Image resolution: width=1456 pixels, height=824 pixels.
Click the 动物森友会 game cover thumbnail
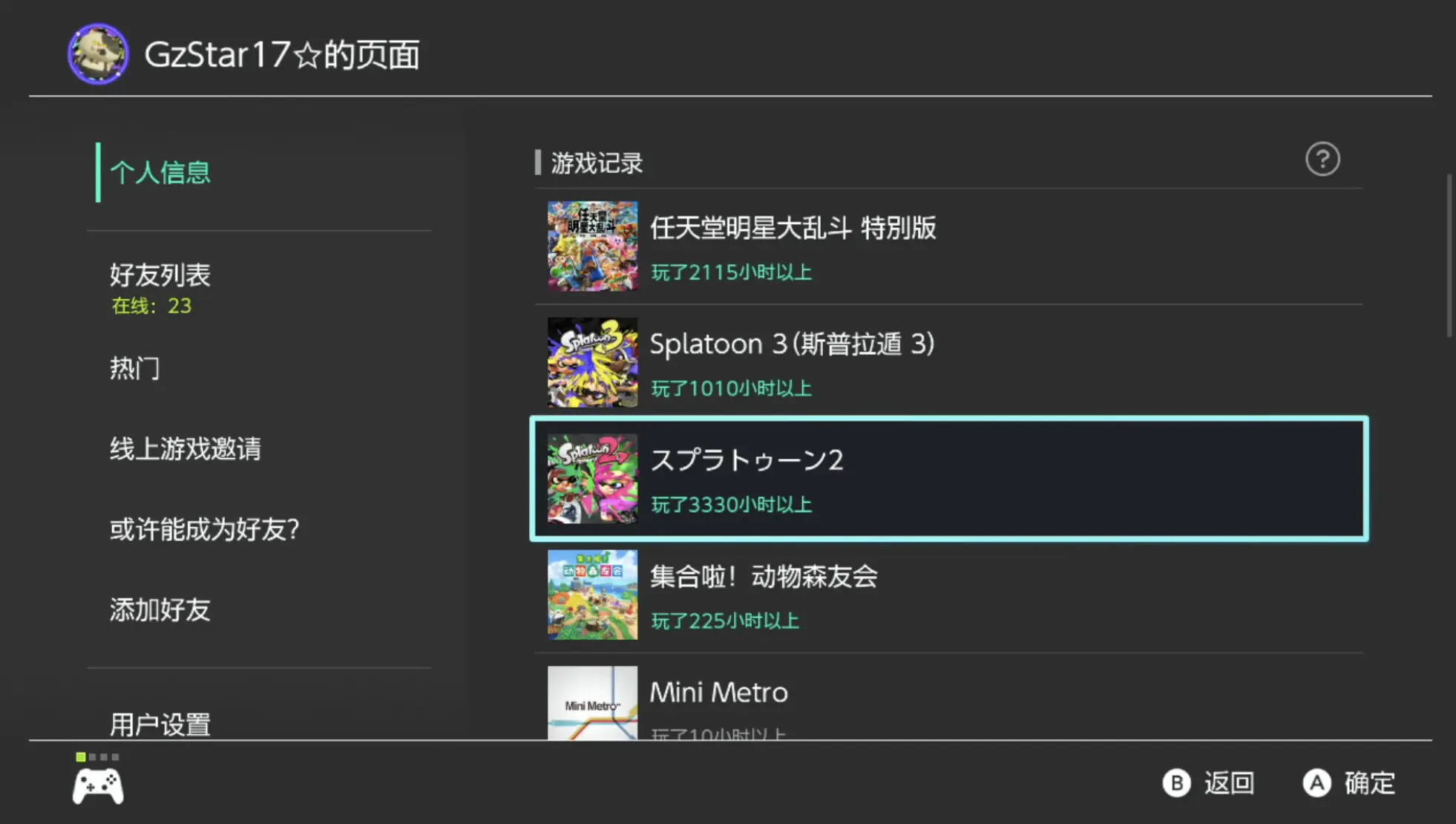592,595
